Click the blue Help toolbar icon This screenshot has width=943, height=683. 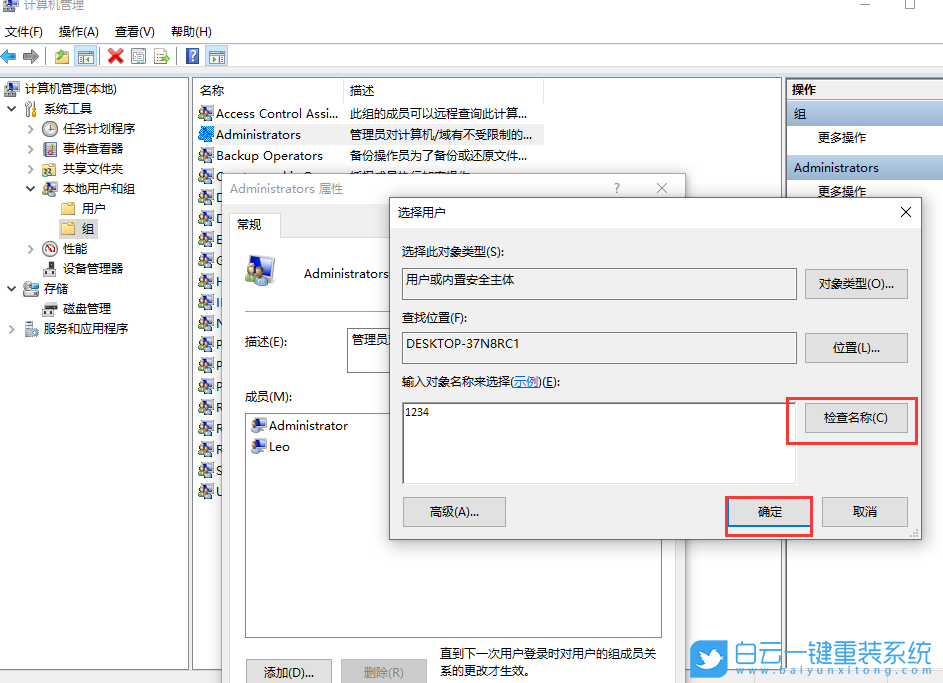(190, 56)
